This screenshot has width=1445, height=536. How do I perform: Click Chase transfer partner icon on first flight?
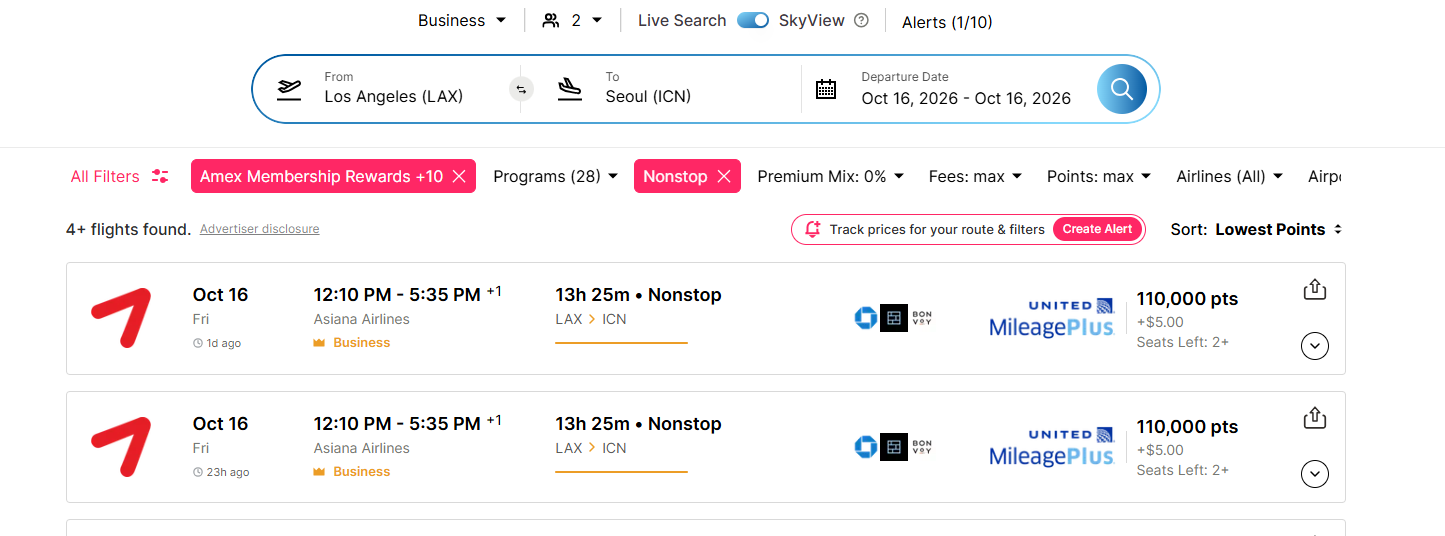click(x=865, y=318)
